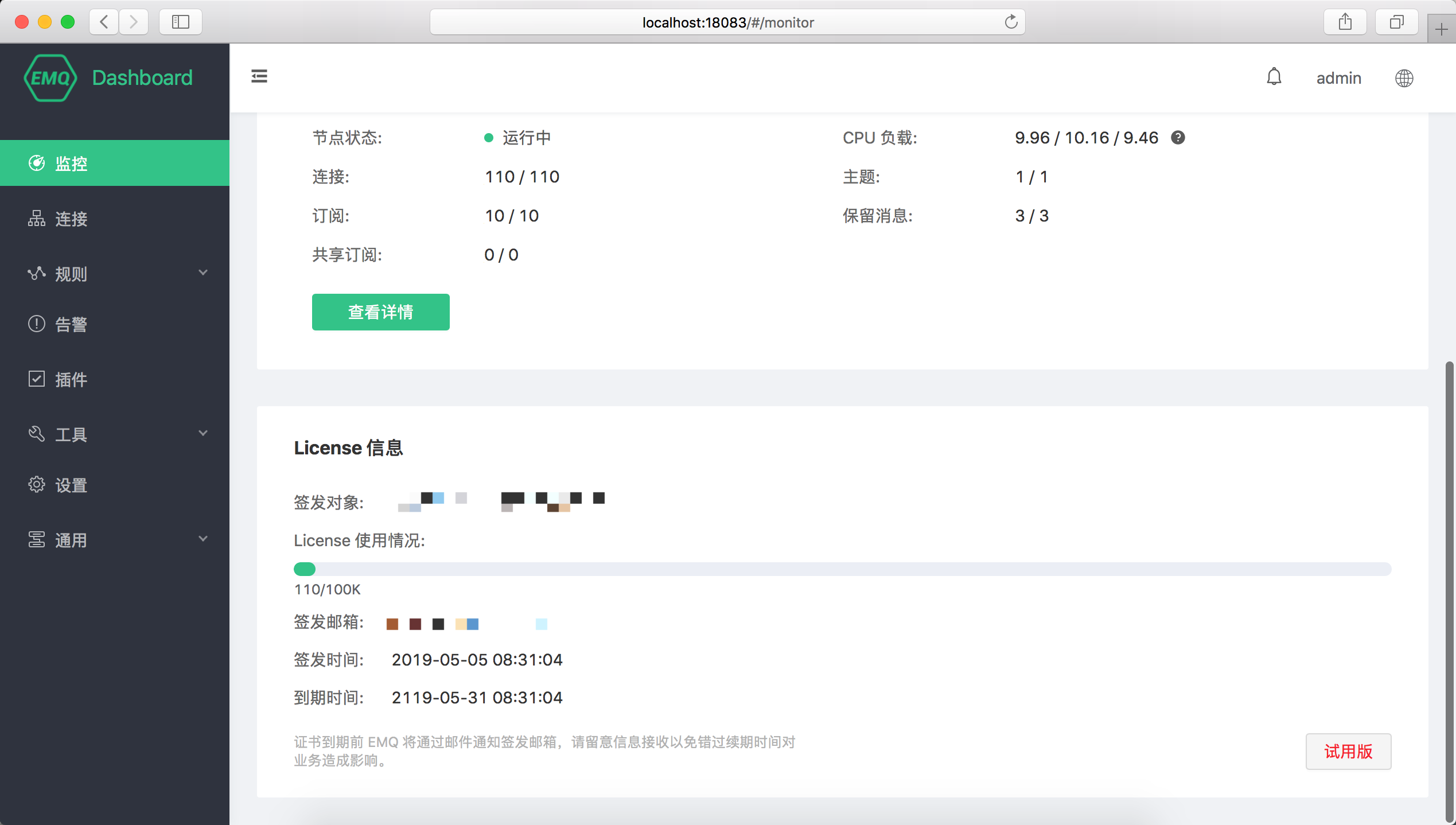This screenshot has width=1456, height=825.
Task: Open a new Safari tab with plus
Action: pyautogui.click(x=1441, y=29)
